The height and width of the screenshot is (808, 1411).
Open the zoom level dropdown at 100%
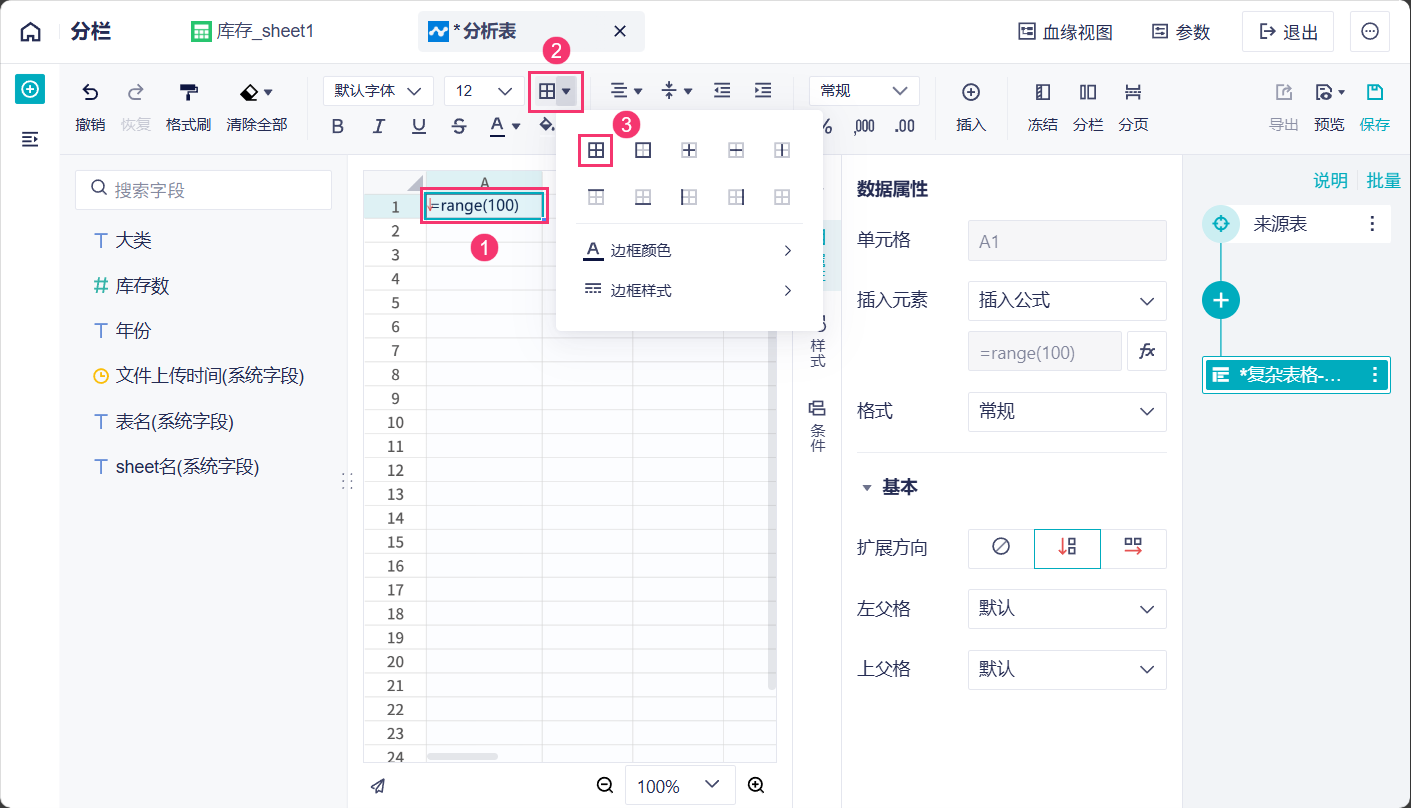coord(680,786)
